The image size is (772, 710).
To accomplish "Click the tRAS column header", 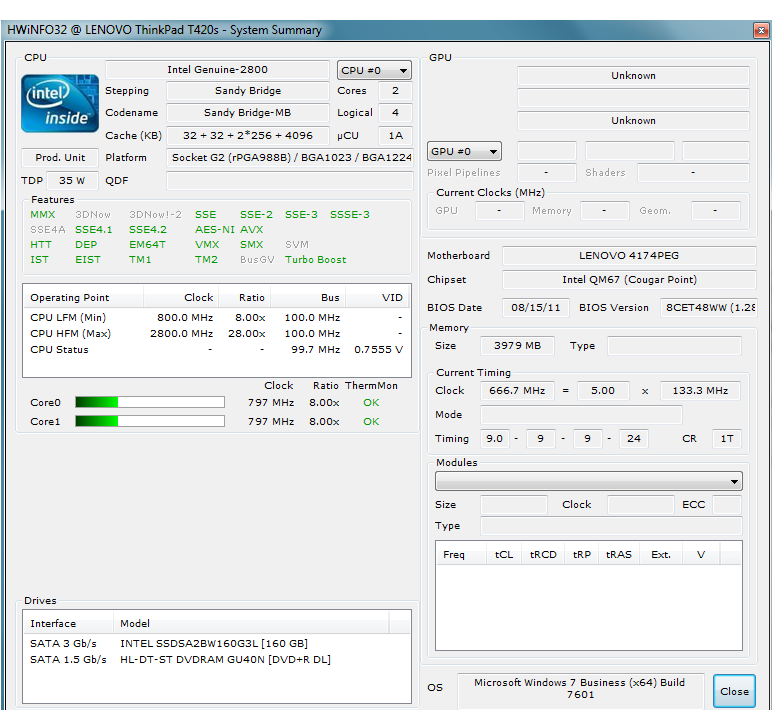I will 618,554.
